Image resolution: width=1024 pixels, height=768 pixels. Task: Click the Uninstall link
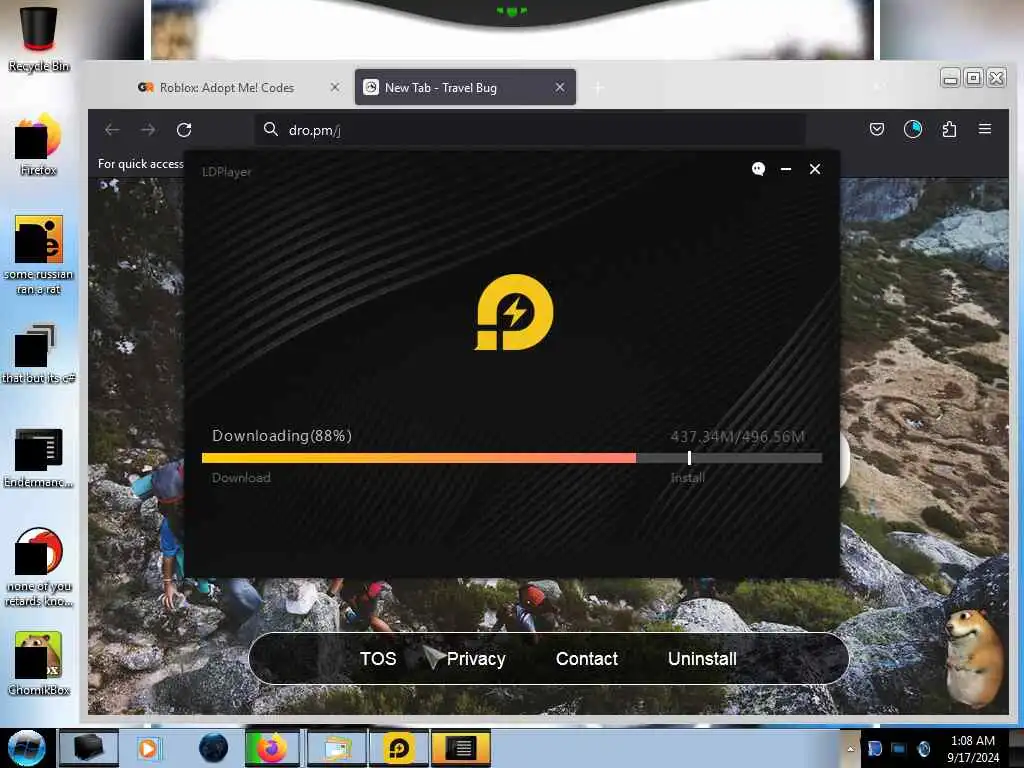(702, 658)
